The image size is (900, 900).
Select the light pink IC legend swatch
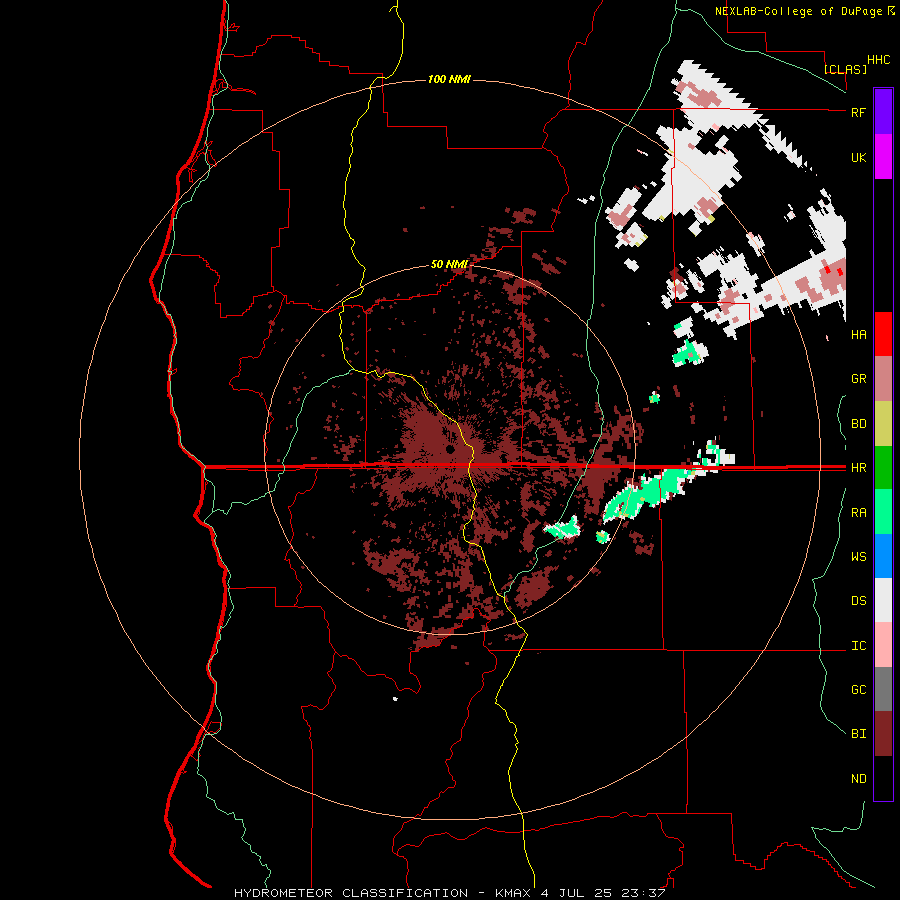pyautogui.click(x=883, y=645)
